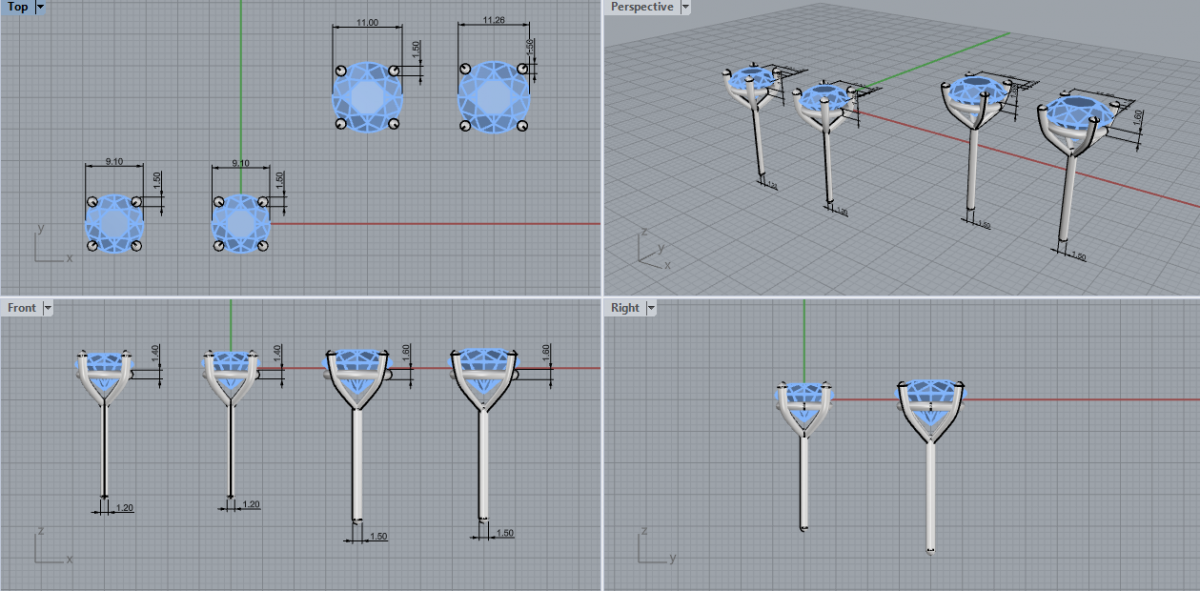The image size is (1200, 591).
Task: Select the Front viewport title label
Action: pos(22,308)
